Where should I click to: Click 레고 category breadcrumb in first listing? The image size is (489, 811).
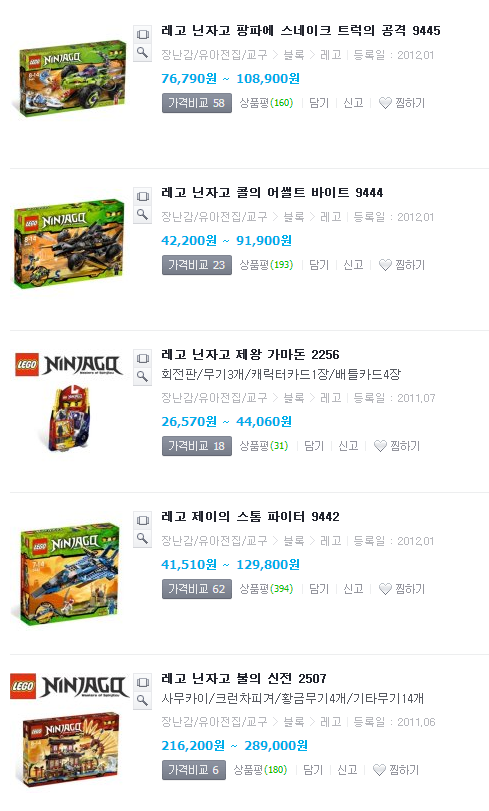coord(331,55)
